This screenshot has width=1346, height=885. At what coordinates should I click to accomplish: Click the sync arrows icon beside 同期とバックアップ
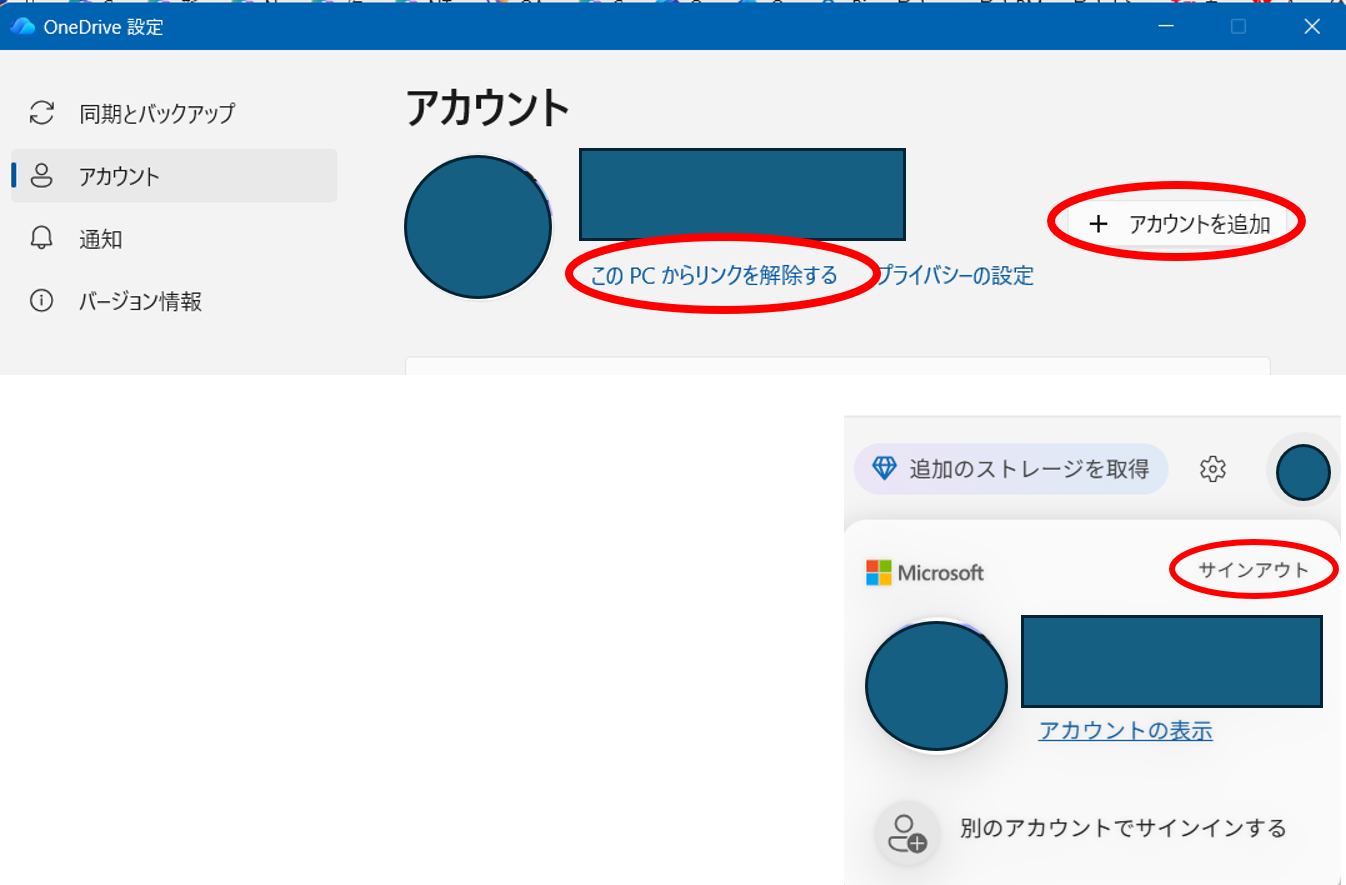[42, 113]
